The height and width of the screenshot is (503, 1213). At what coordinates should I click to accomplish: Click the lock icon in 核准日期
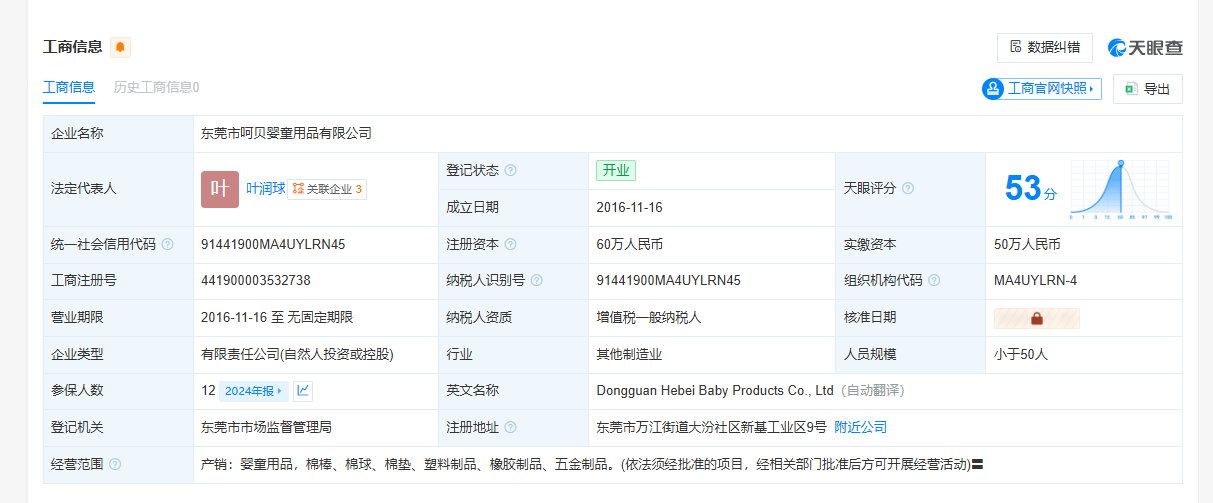(x=1036, y=318)
